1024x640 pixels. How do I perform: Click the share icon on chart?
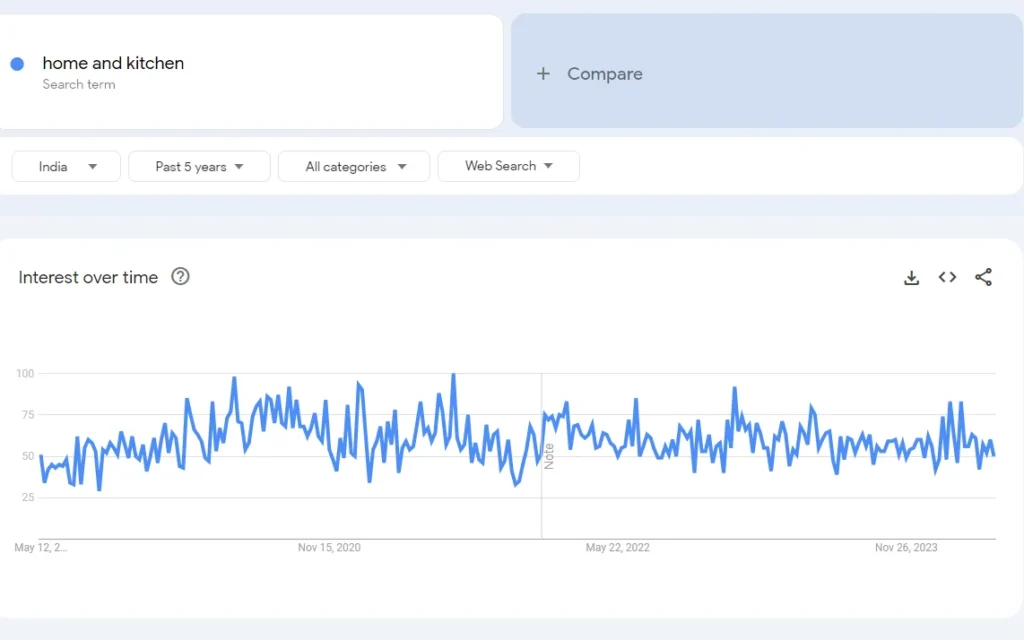[x=983, y=278]
